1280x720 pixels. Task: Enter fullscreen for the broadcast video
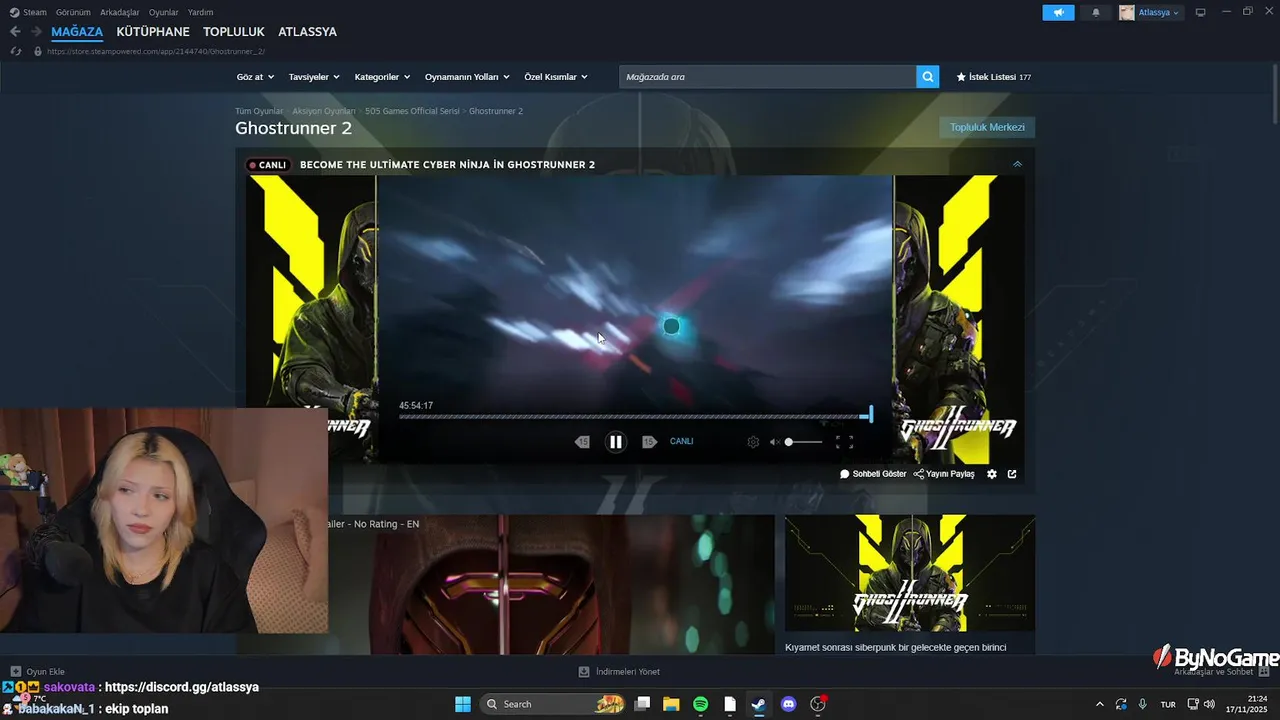pyautogui.click(x=844, y=442)
